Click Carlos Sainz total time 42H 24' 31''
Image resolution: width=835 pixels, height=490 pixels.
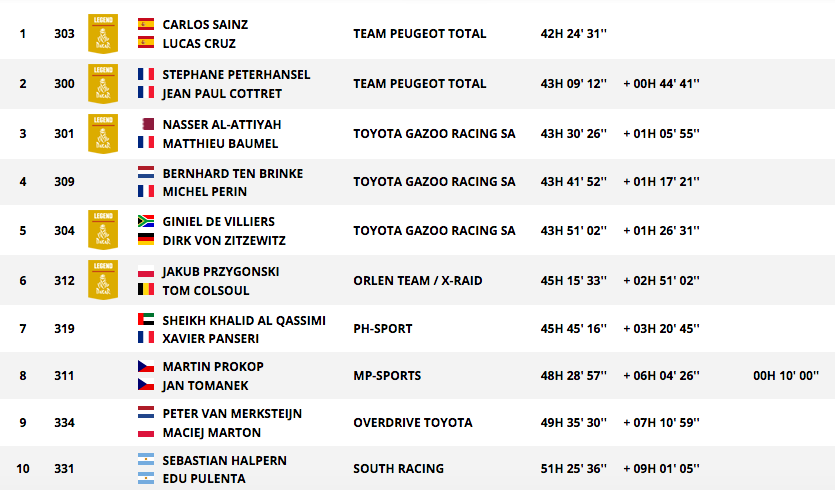pos(574,34)
